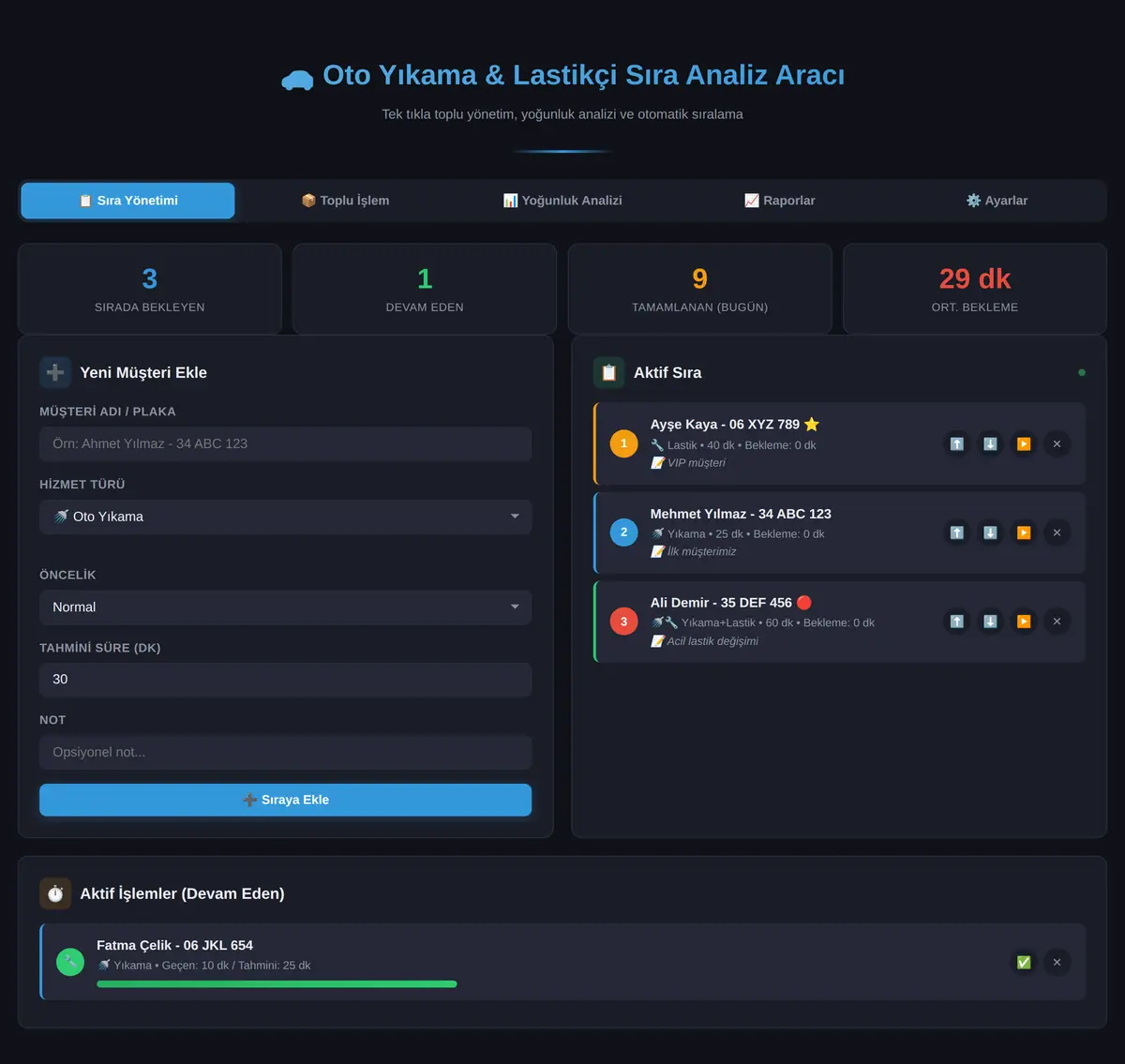Image resolution: width=1125 pixels, height=1064 pixels.
Task: Click the plus icon beside Yeni Müşteri Ekle
Action: click(x=55, y=372)
